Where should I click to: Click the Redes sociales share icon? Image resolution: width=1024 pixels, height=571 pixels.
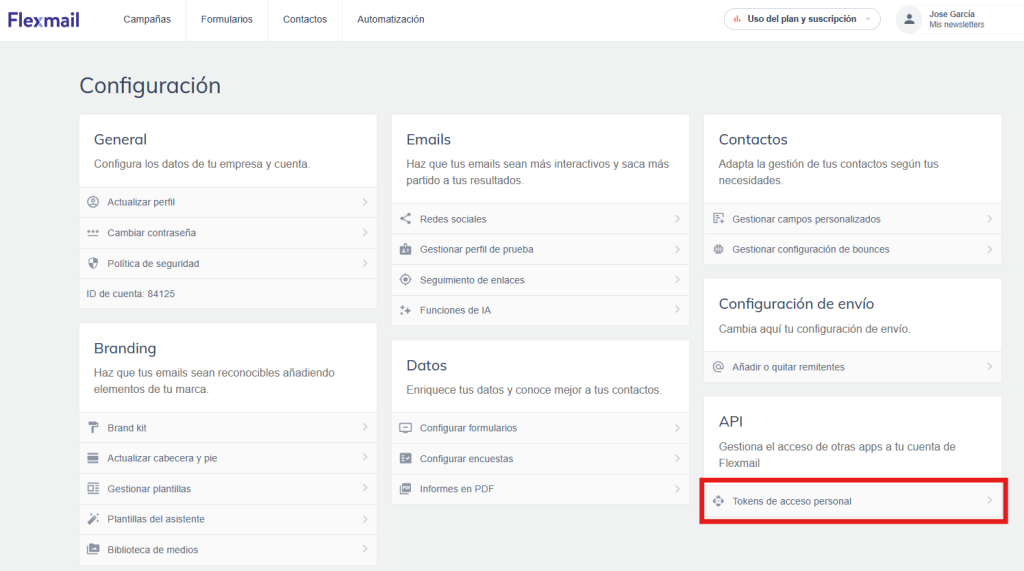pos(406,219)
